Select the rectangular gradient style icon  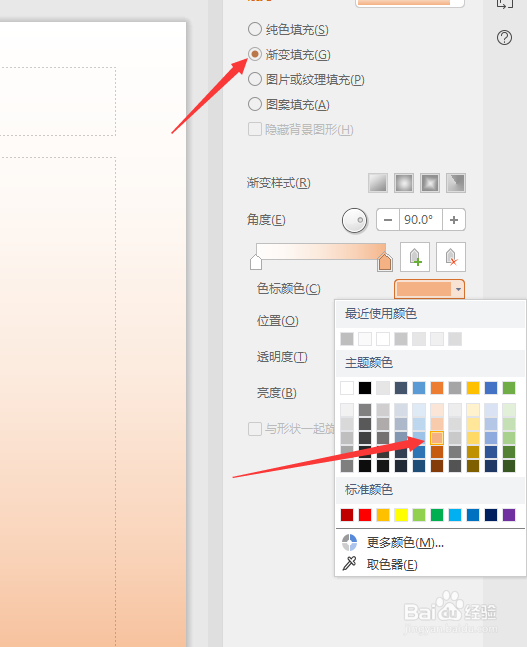(430, 183)
